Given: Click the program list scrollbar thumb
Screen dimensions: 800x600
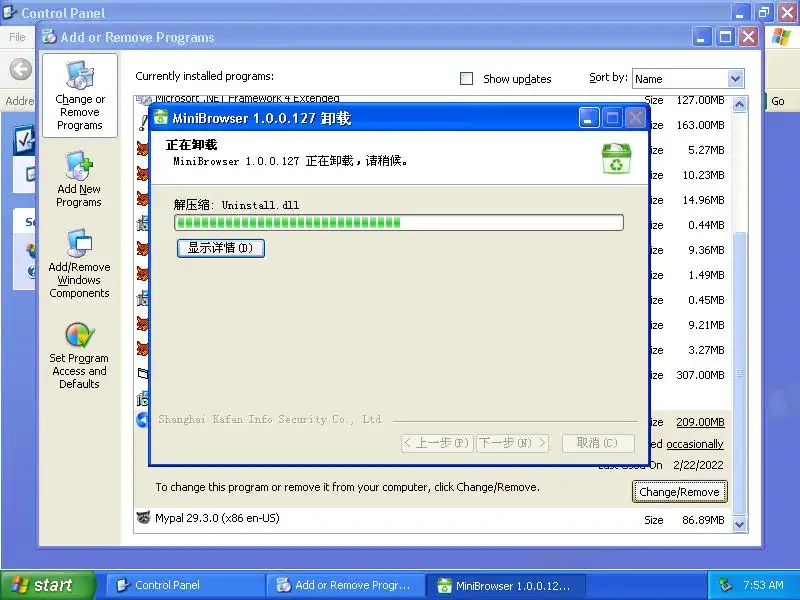Looking at the screenshot, I should [739, 373].
